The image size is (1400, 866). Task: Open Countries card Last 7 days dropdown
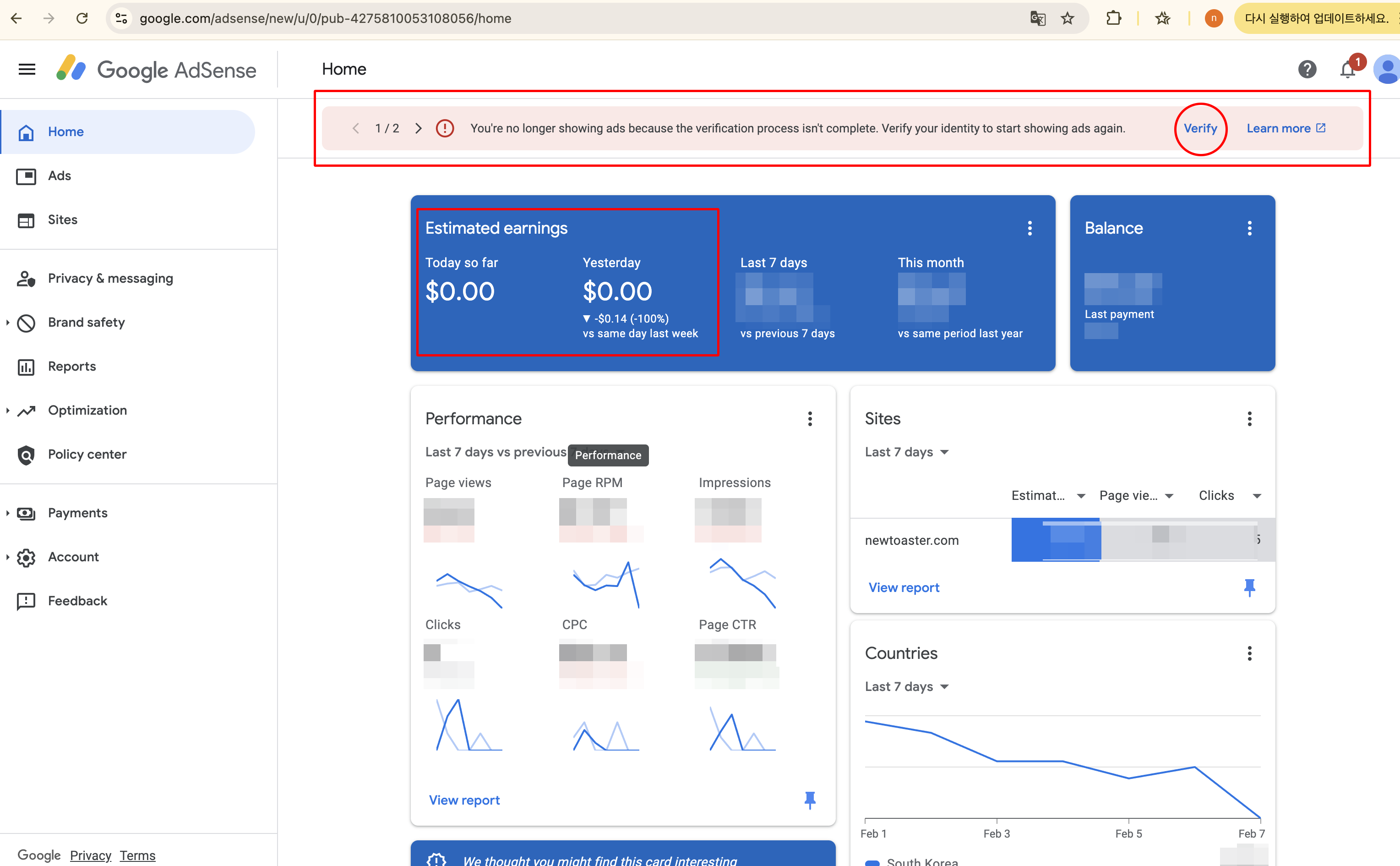[x=907, y=686]
